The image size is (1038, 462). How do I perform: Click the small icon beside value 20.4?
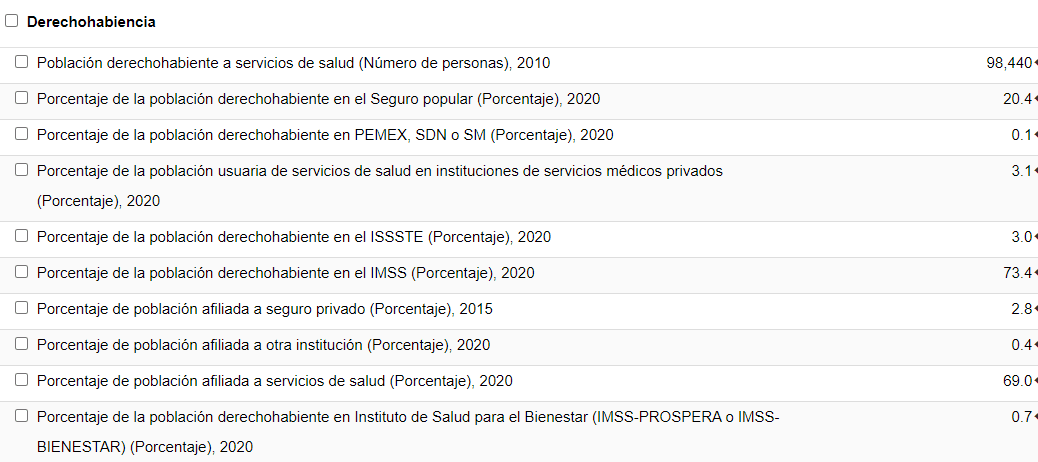click(x=1035, y=100)
